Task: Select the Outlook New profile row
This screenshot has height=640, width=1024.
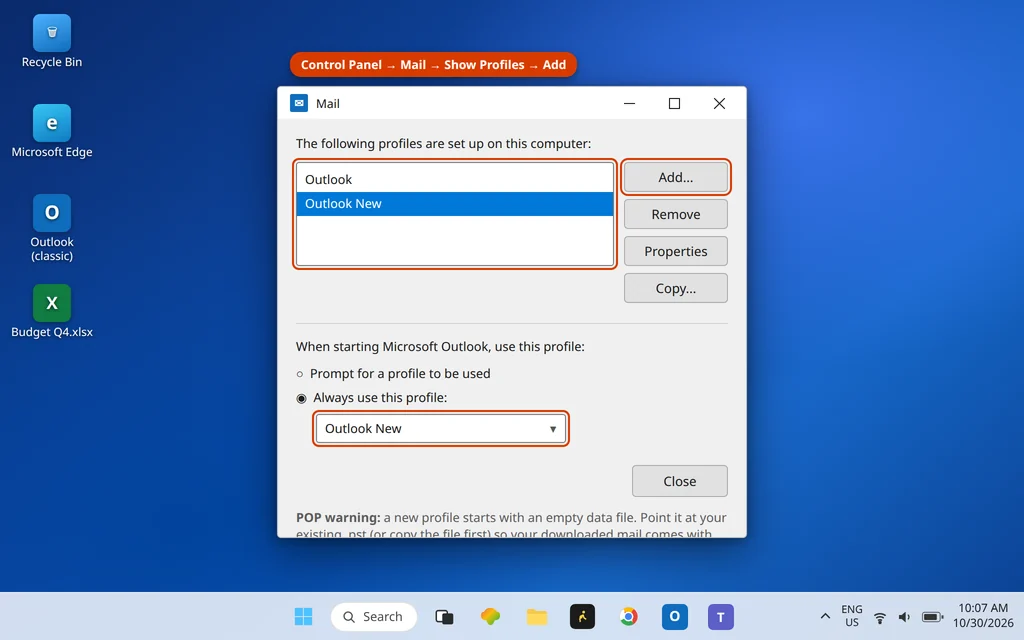Action: pos(455,204)
